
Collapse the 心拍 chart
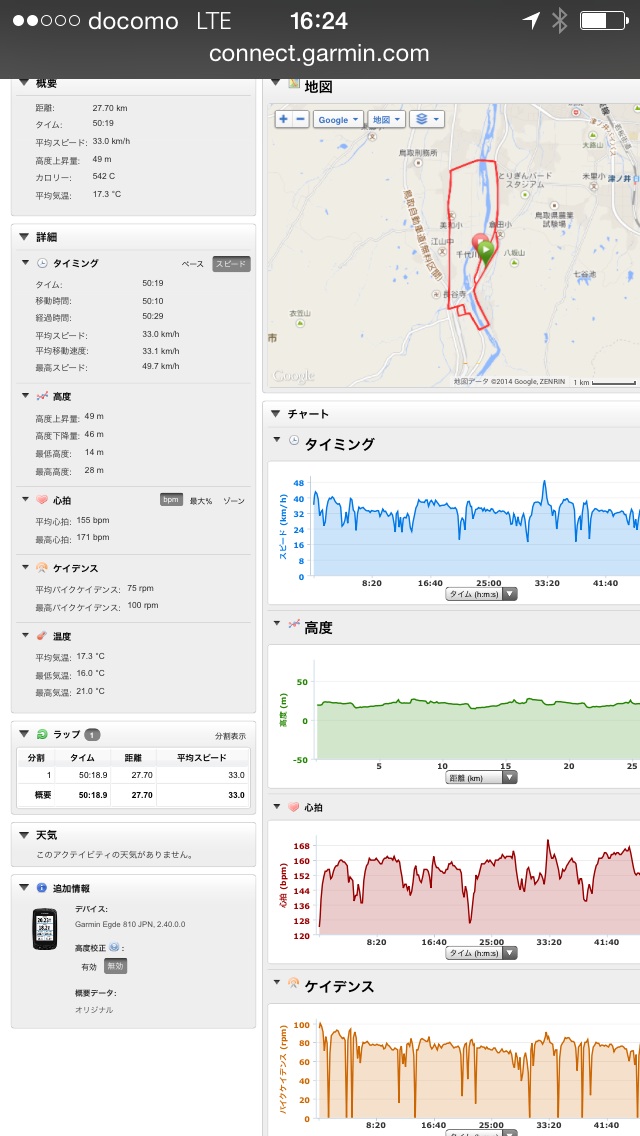tap(277, 805)
